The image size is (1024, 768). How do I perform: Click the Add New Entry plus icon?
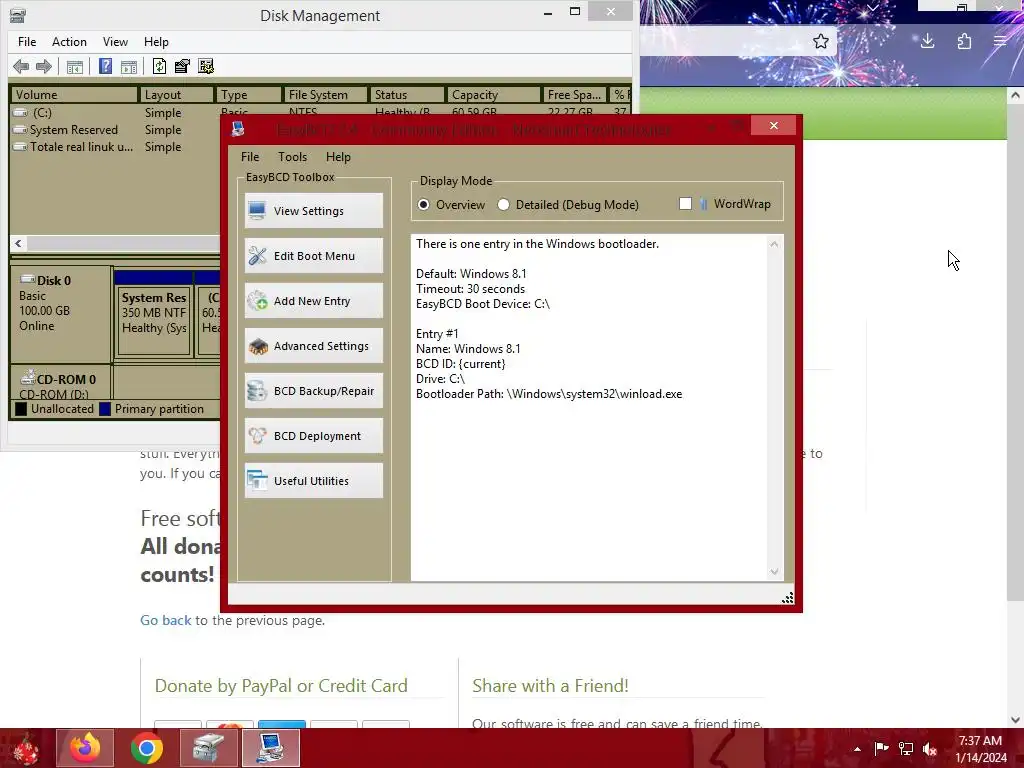click(257, 300)
